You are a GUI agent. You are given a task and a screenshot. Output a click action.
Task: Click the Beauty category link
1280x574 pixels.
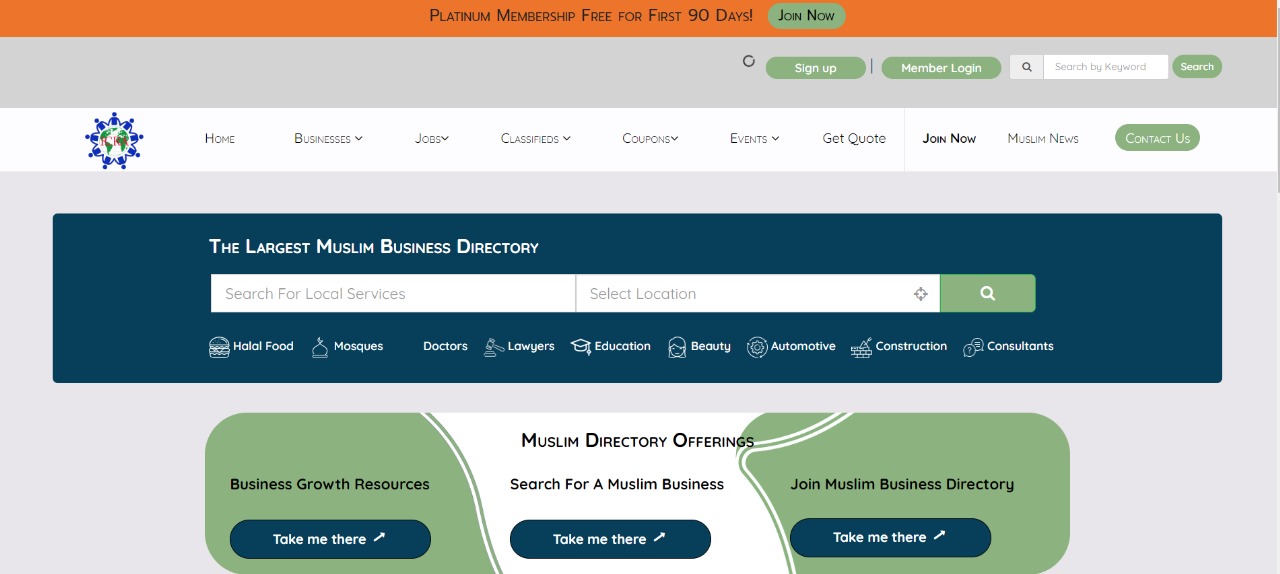coord(711,346)
